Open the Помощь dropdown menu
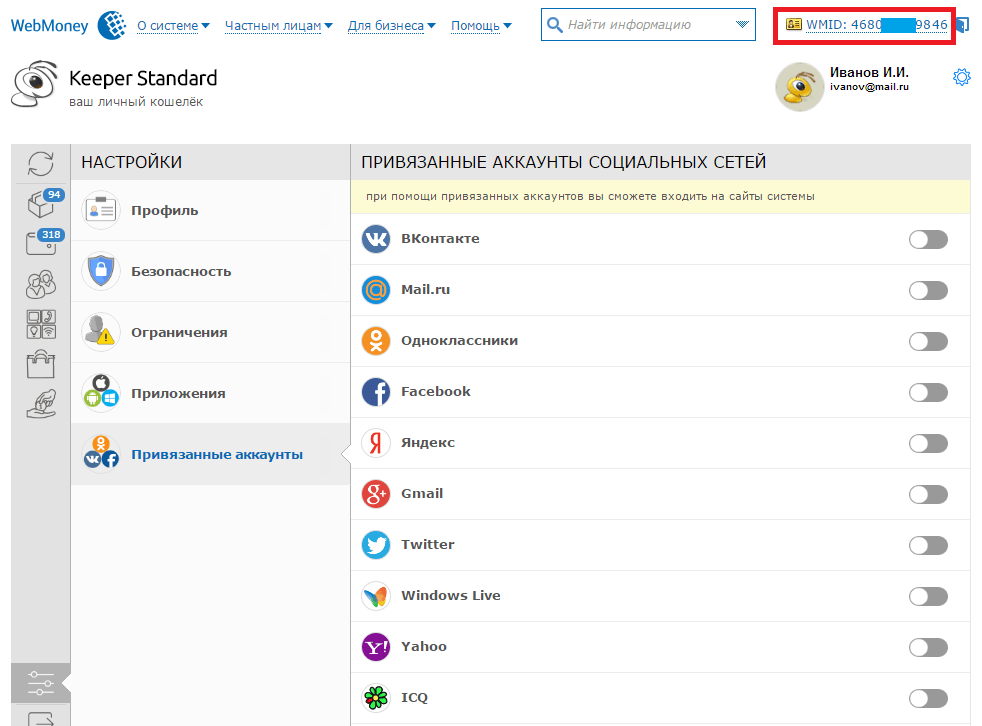The width and height of the screenshot is (982, 726). [481, 26]
